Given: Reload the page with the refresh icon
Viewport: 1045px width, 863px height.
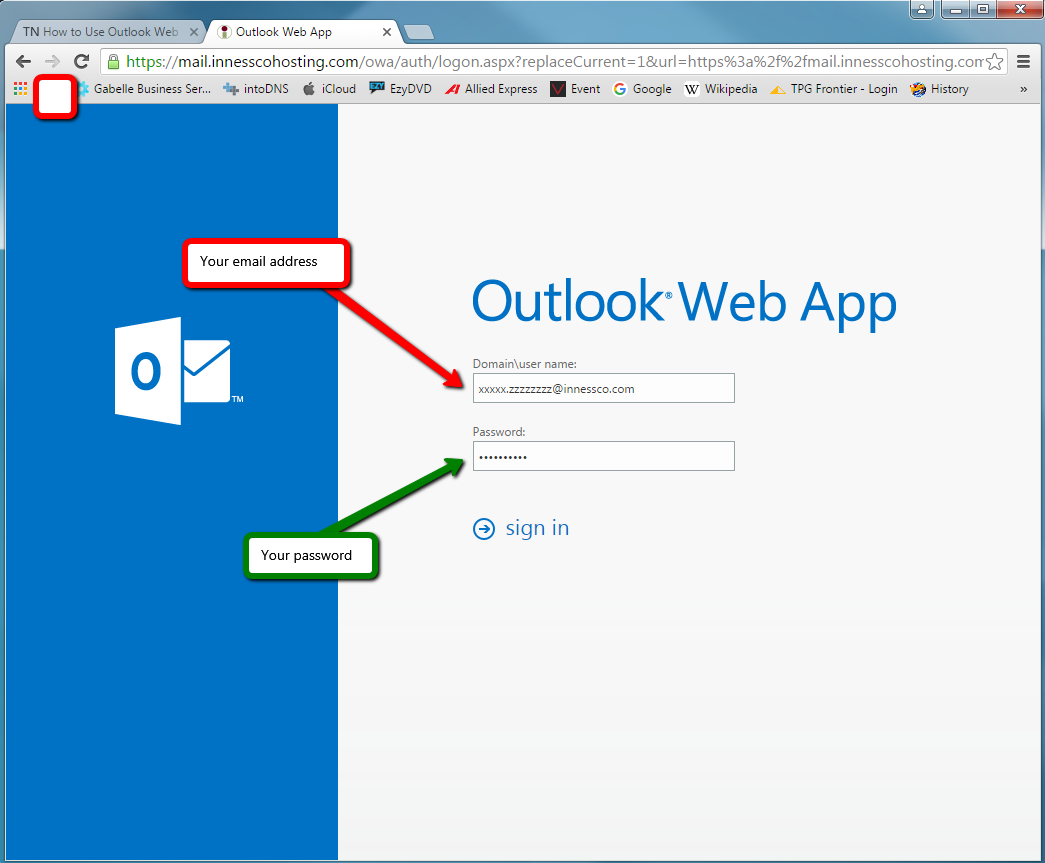Looking at the screenshot, I should tap(81, 61).
